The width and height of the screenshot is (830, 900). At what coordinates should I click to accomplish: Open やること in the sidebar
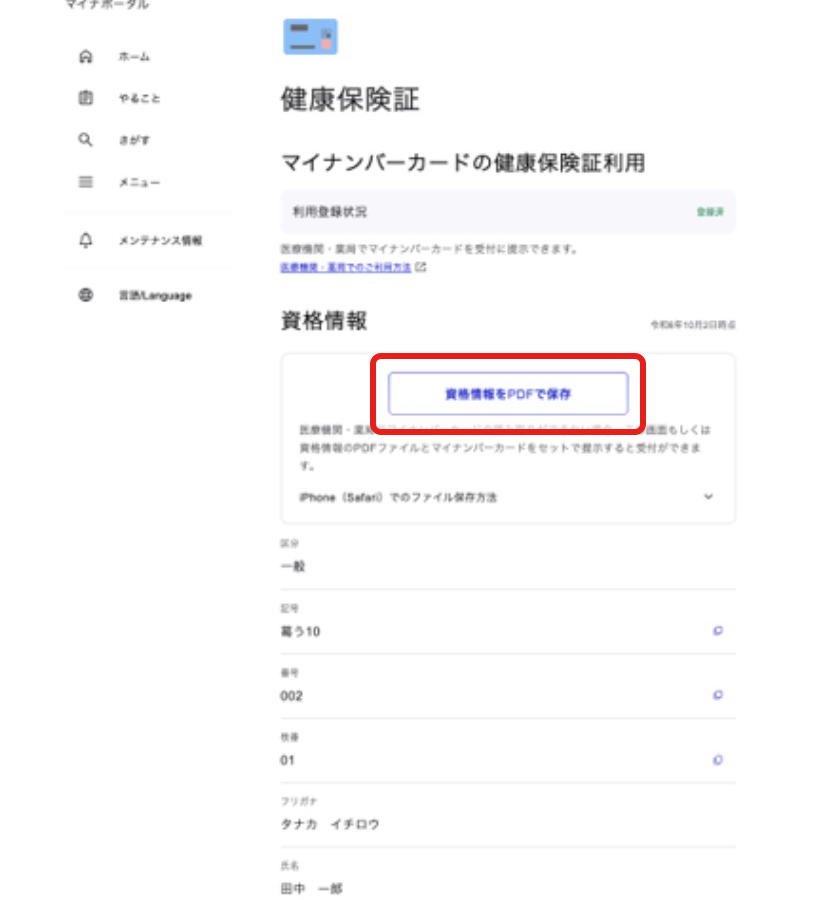pyautogui.click(x=136, y=98)
